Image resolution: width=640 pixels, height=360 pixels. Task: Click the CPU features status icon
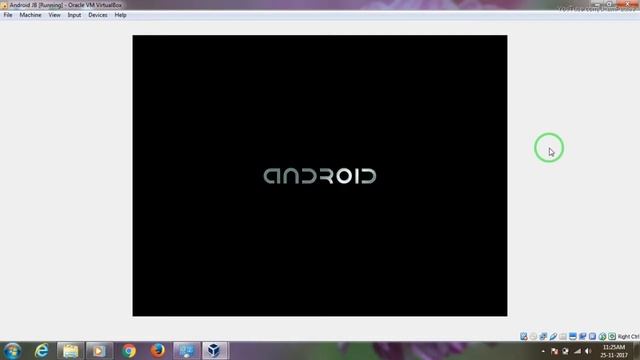[x=592, y=336]
